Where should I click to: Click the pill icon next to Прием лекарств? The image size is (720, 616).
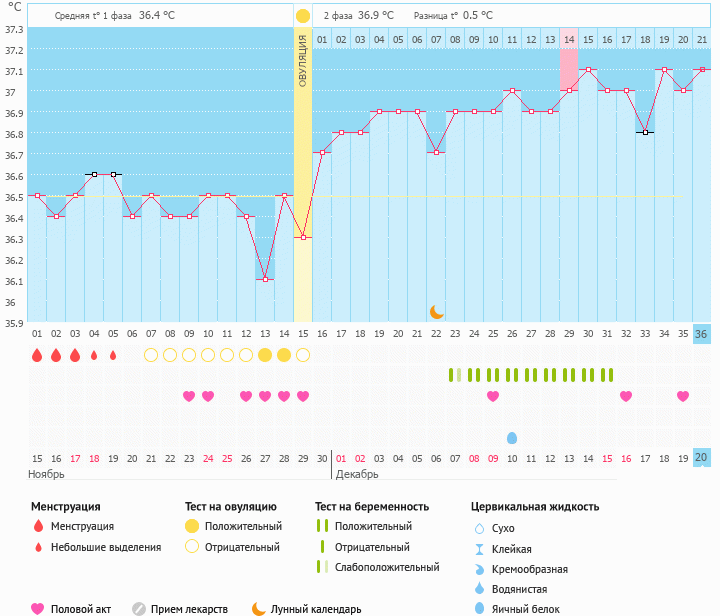click(139, 608)
